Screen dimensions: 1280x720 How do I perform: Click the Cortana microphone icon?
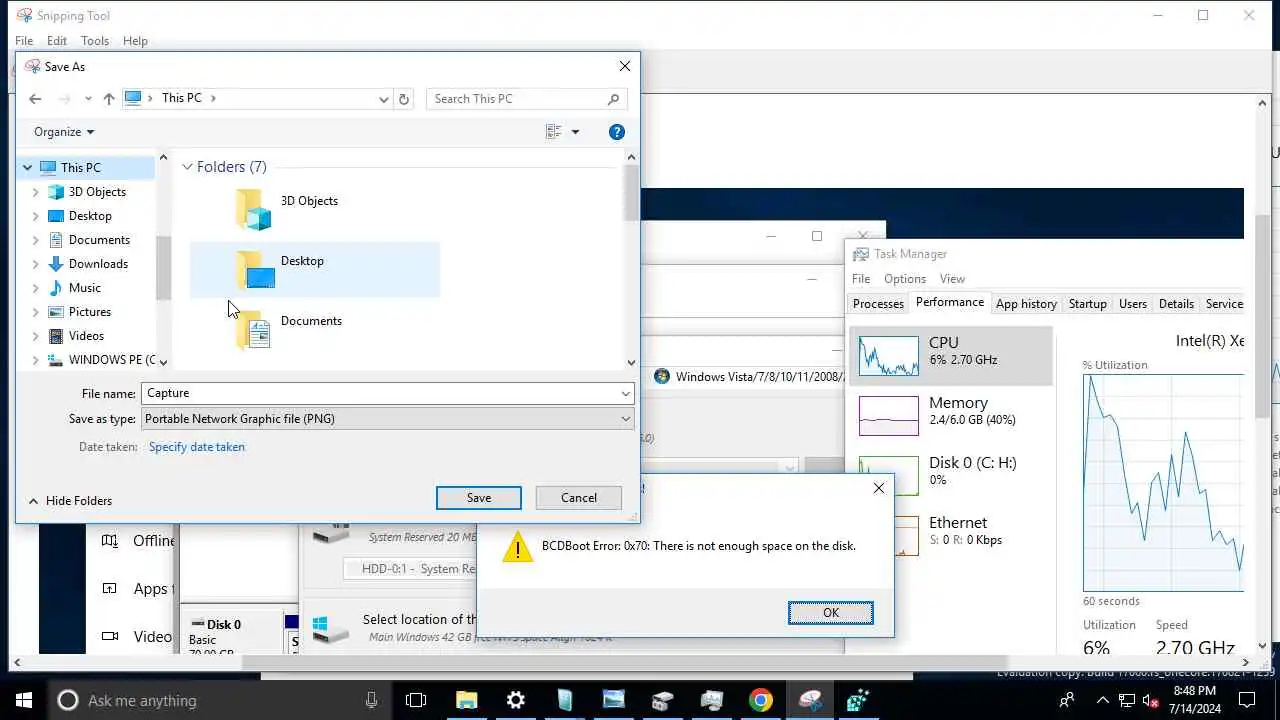372,700
